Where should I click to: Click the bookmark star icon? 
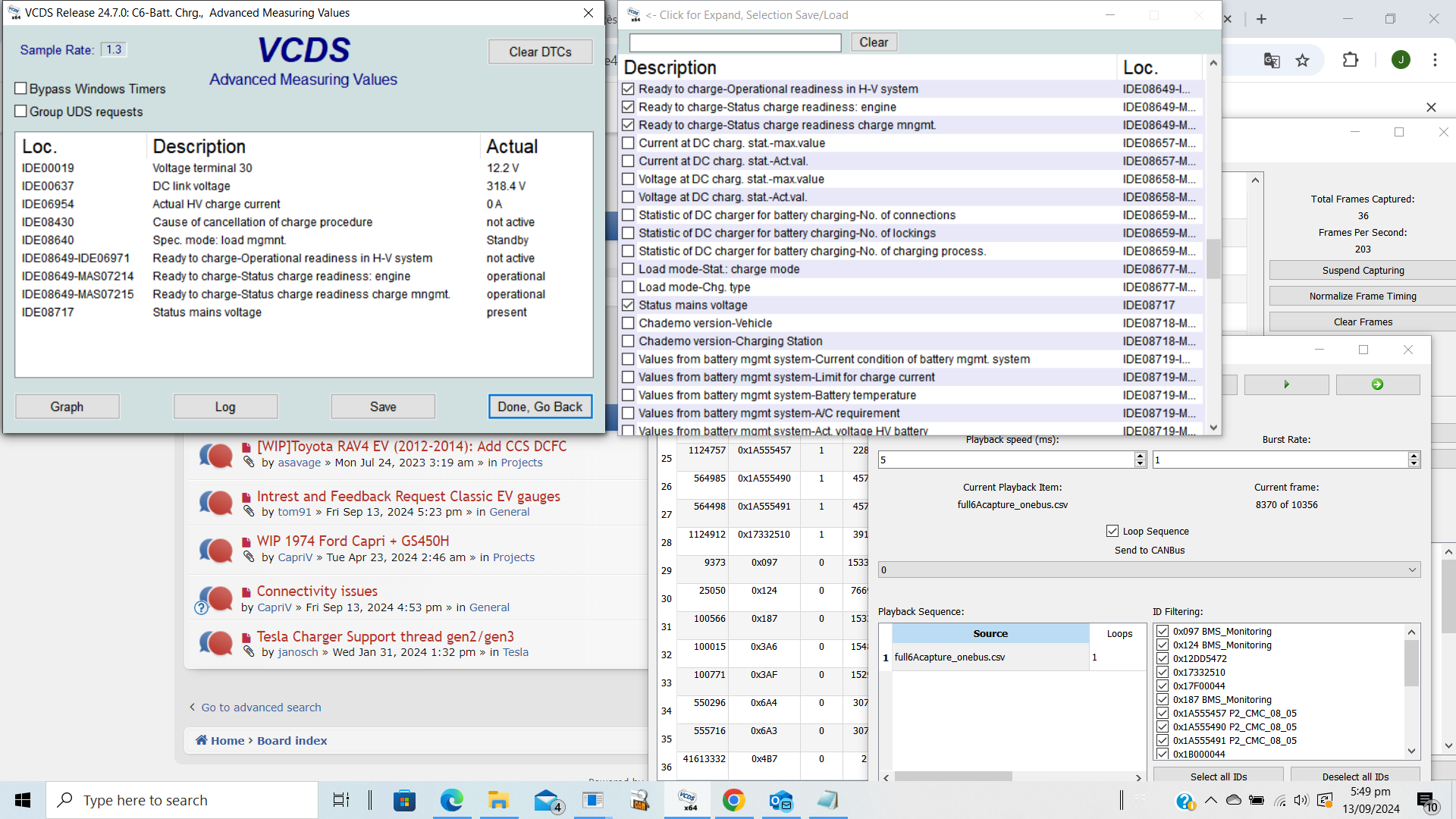[x=1302, y=60]
